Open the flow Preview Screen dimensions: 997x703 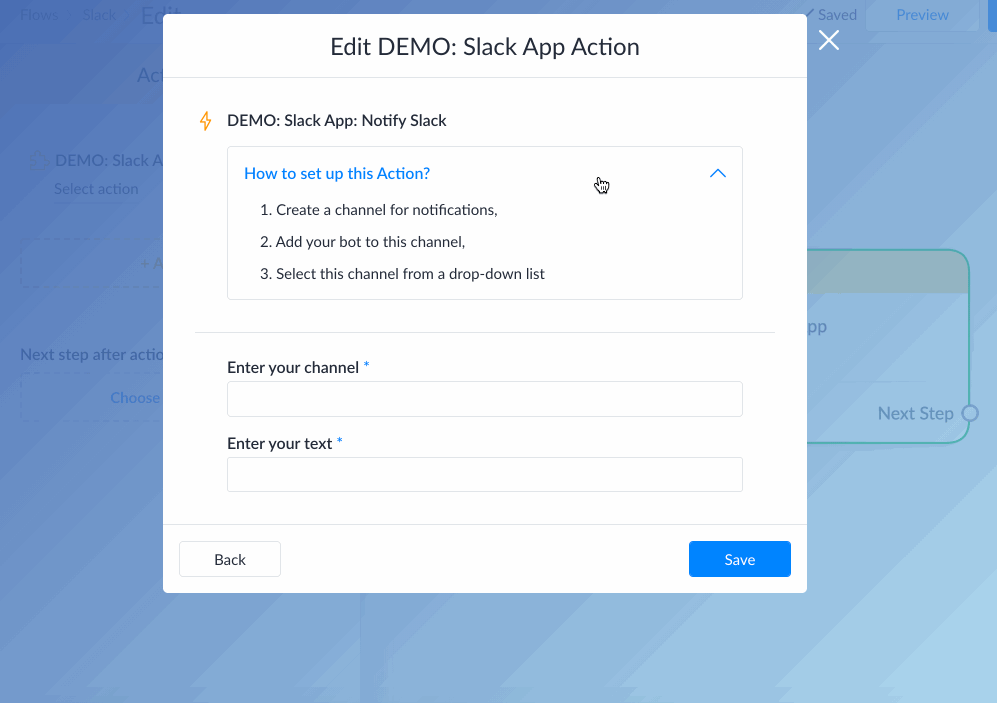click(x=921, y=14)
